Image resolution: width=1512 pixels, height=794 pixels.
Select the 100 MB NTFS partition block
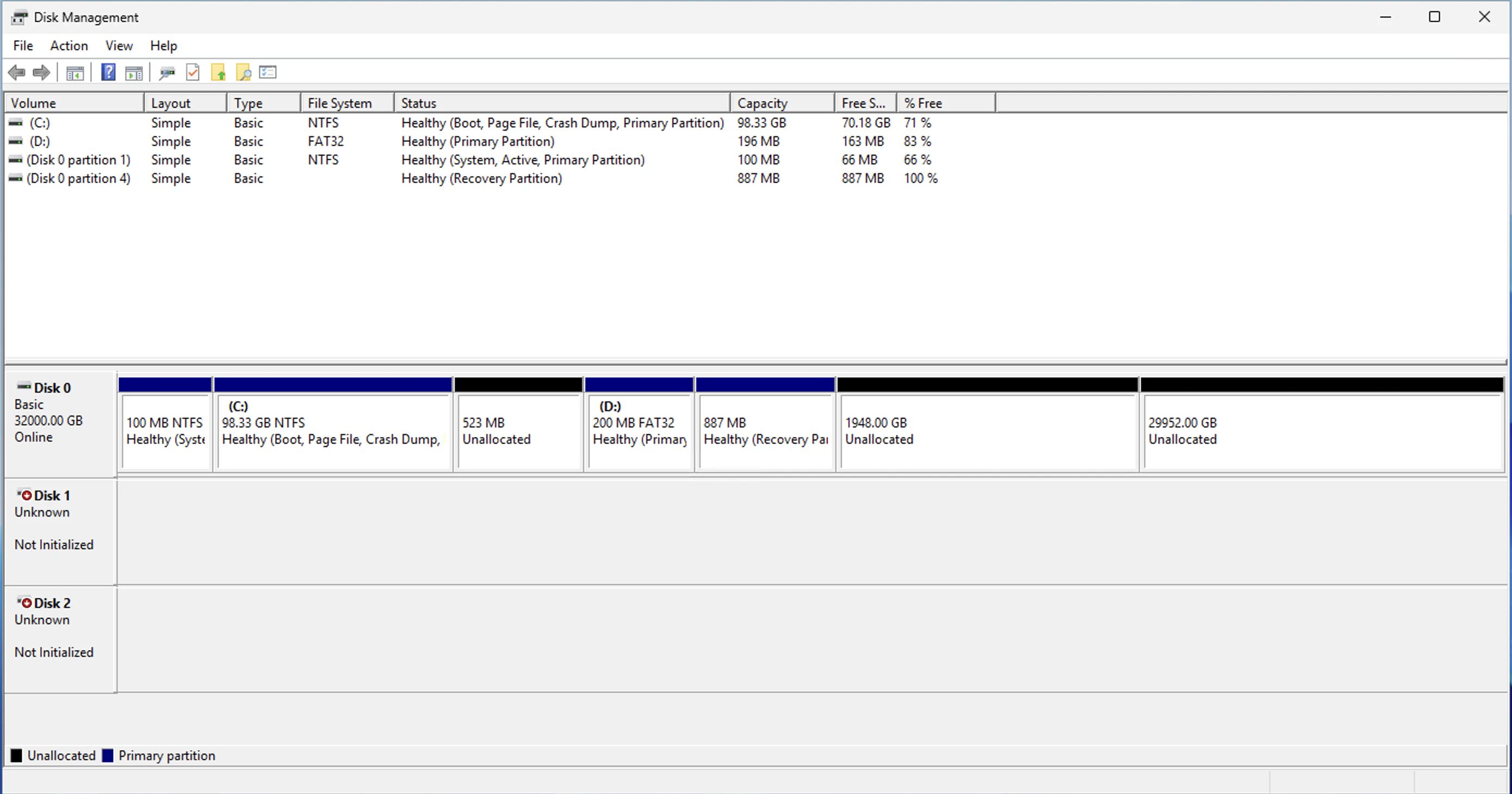tap(165, 424)
